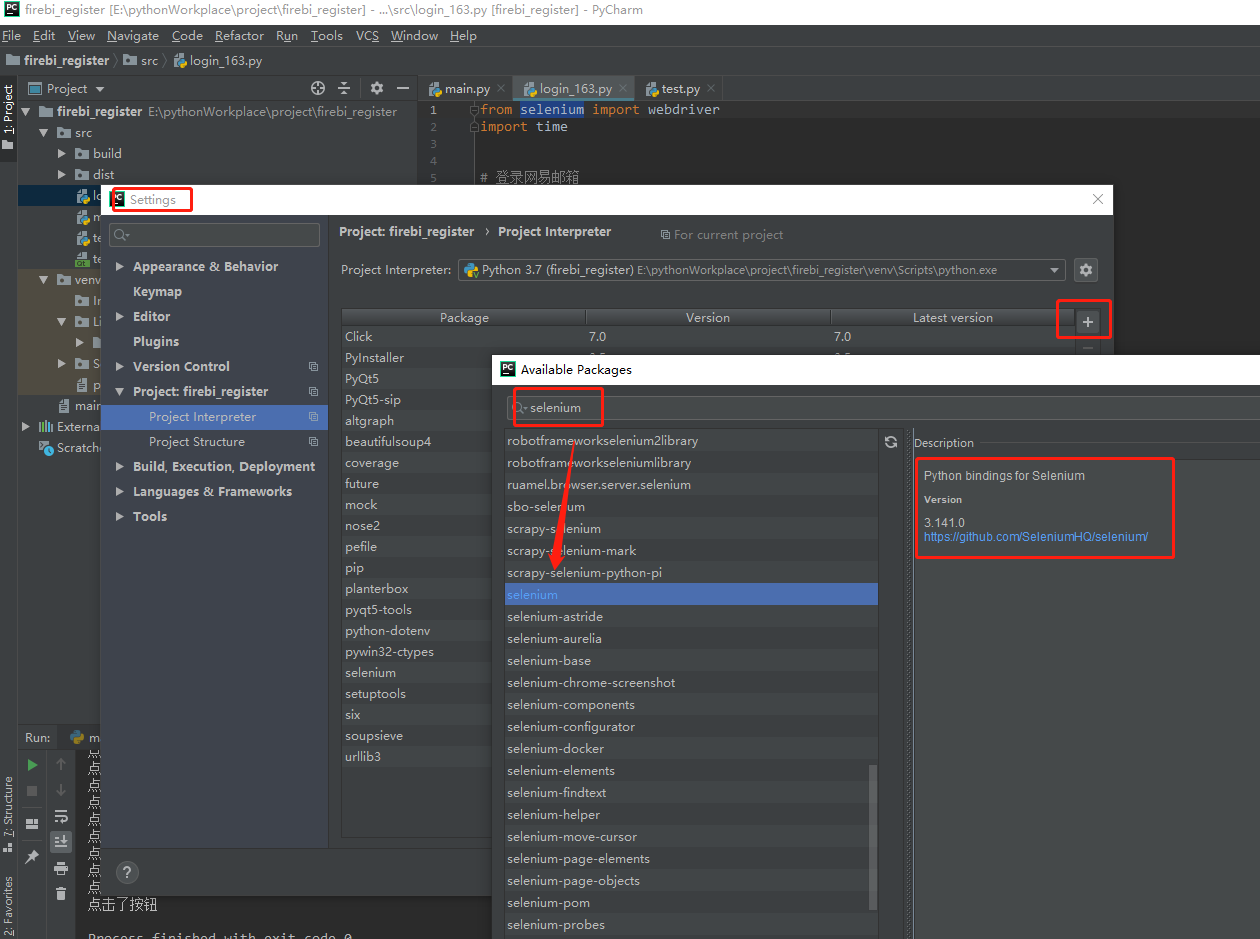1260x939 pixels.
Task: Toggle the 1: Project side tool button
Action: [x=8, y=119]
